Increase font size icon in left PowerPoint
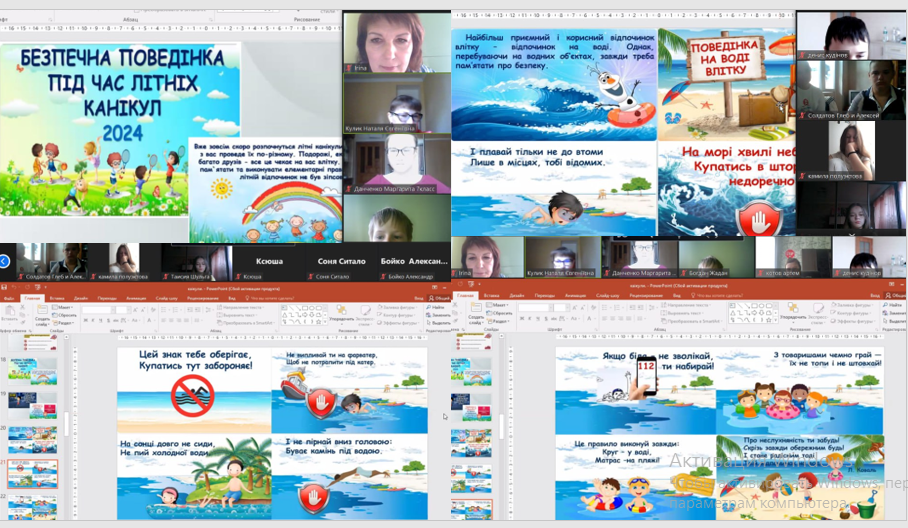 point(135,310)
